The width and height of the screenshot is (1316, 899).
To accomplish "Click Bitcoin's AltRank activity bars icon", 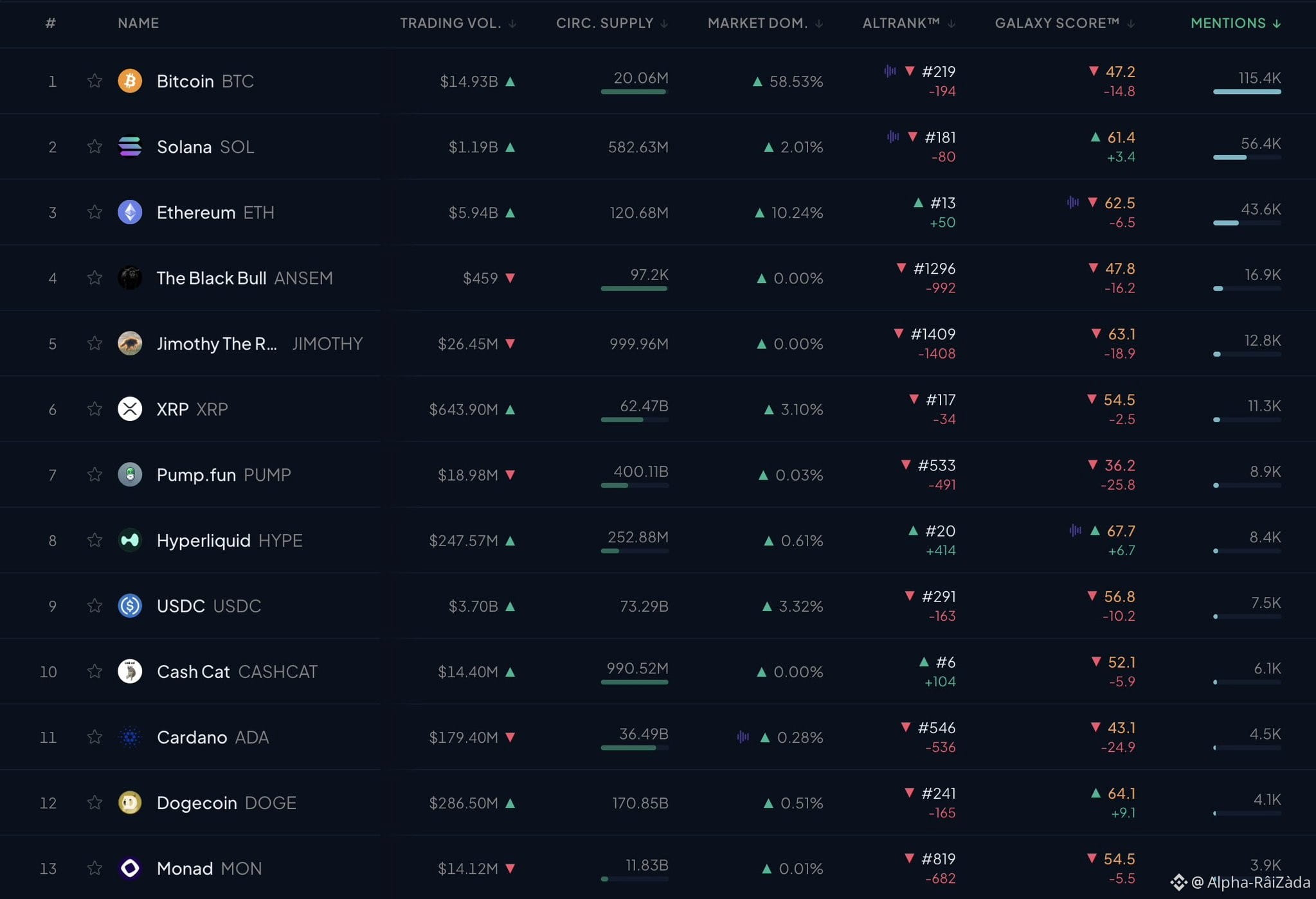I will coord(890,71).
